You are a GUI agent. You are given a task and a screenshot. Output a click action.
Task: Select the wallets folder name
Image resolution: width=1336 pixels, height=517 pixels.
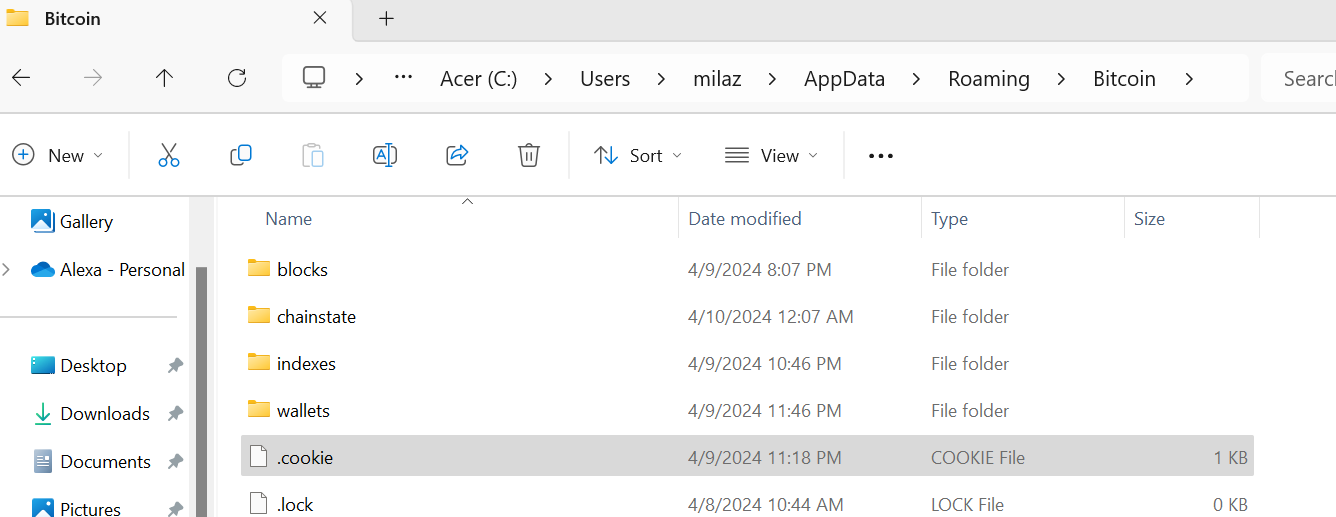303,410
